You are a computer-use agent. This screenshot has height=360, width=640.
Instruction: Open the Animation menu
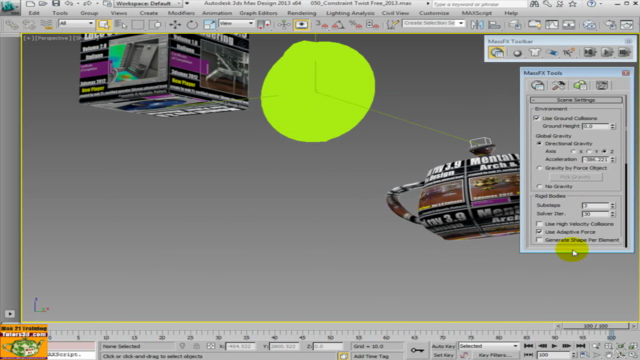[217, 13]
